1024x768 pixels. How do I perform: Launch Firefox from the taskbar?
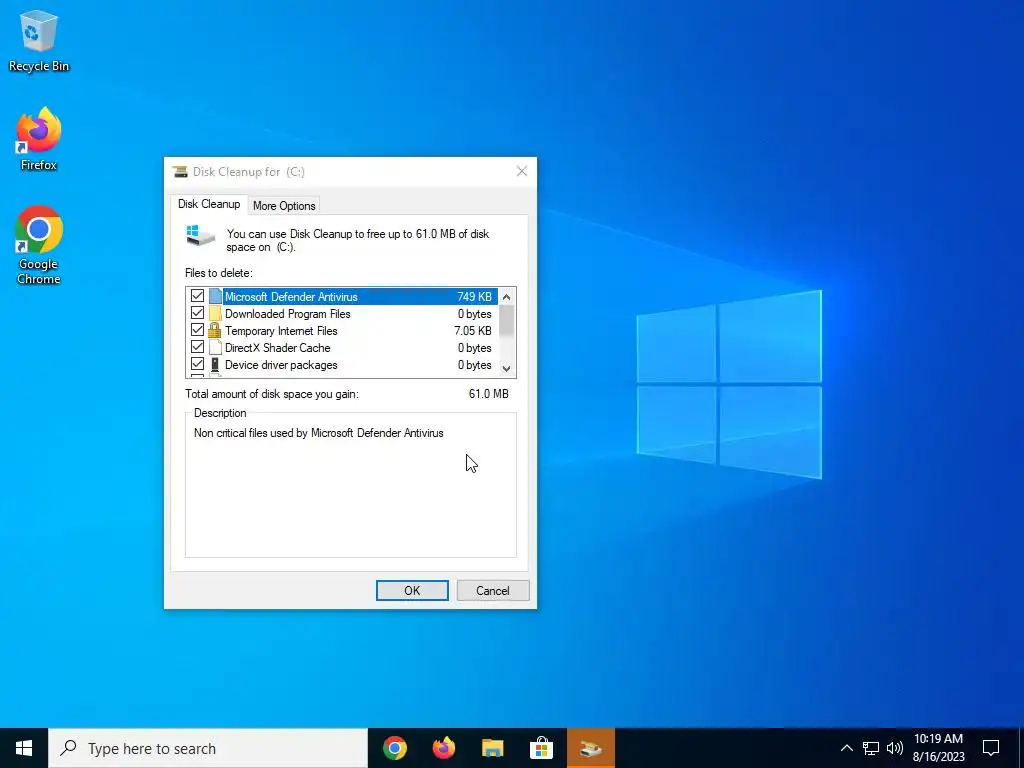(x=444, y=748)
